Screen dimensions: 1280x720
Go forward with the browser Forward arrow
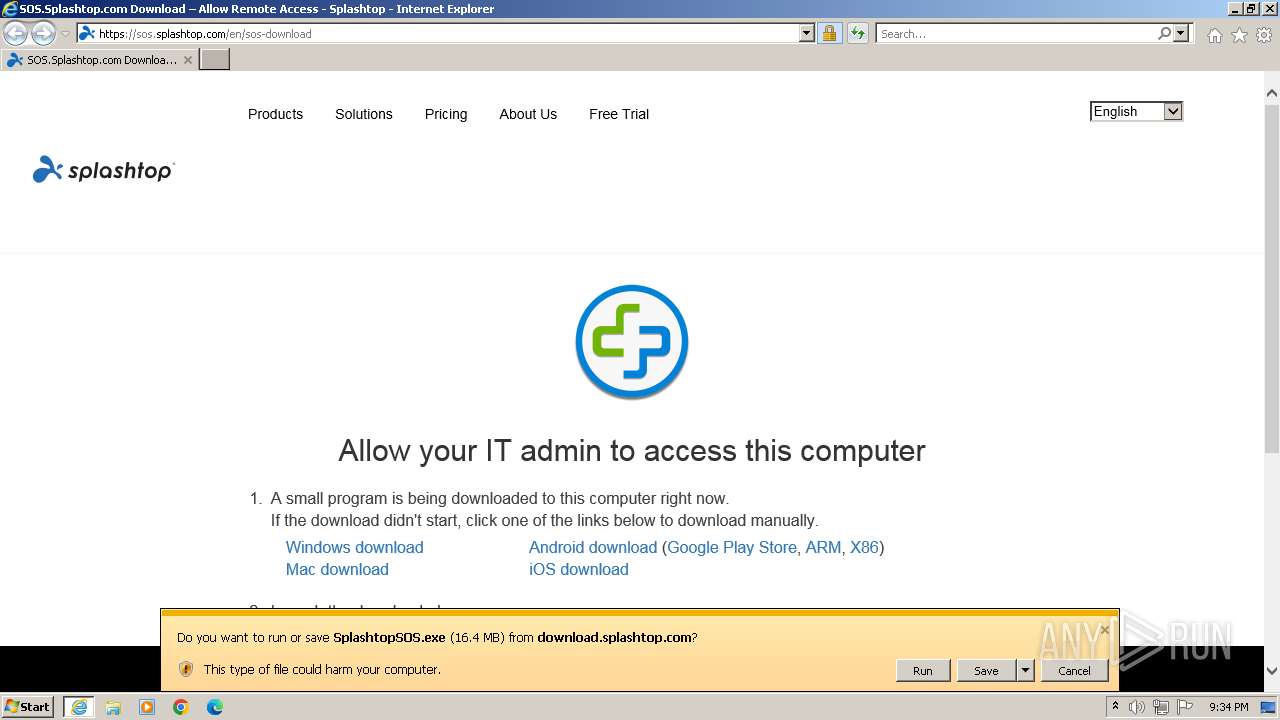[43, 34]
